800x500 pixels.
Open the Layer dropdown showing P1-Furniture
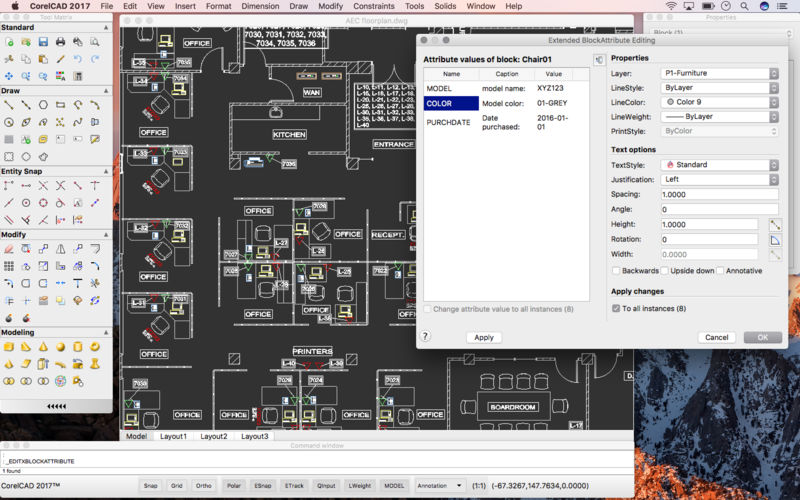[x=720, y=73]
